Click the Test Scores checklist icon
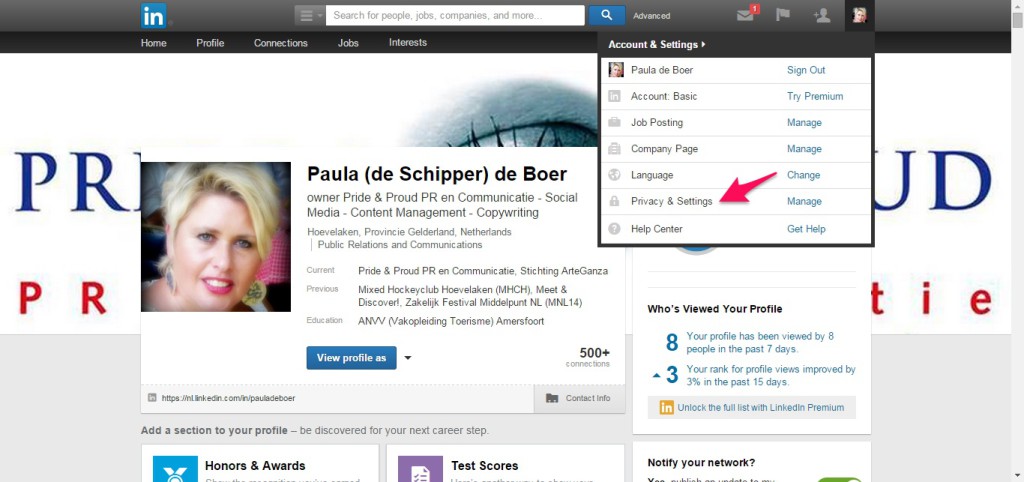 coord(421,469)
